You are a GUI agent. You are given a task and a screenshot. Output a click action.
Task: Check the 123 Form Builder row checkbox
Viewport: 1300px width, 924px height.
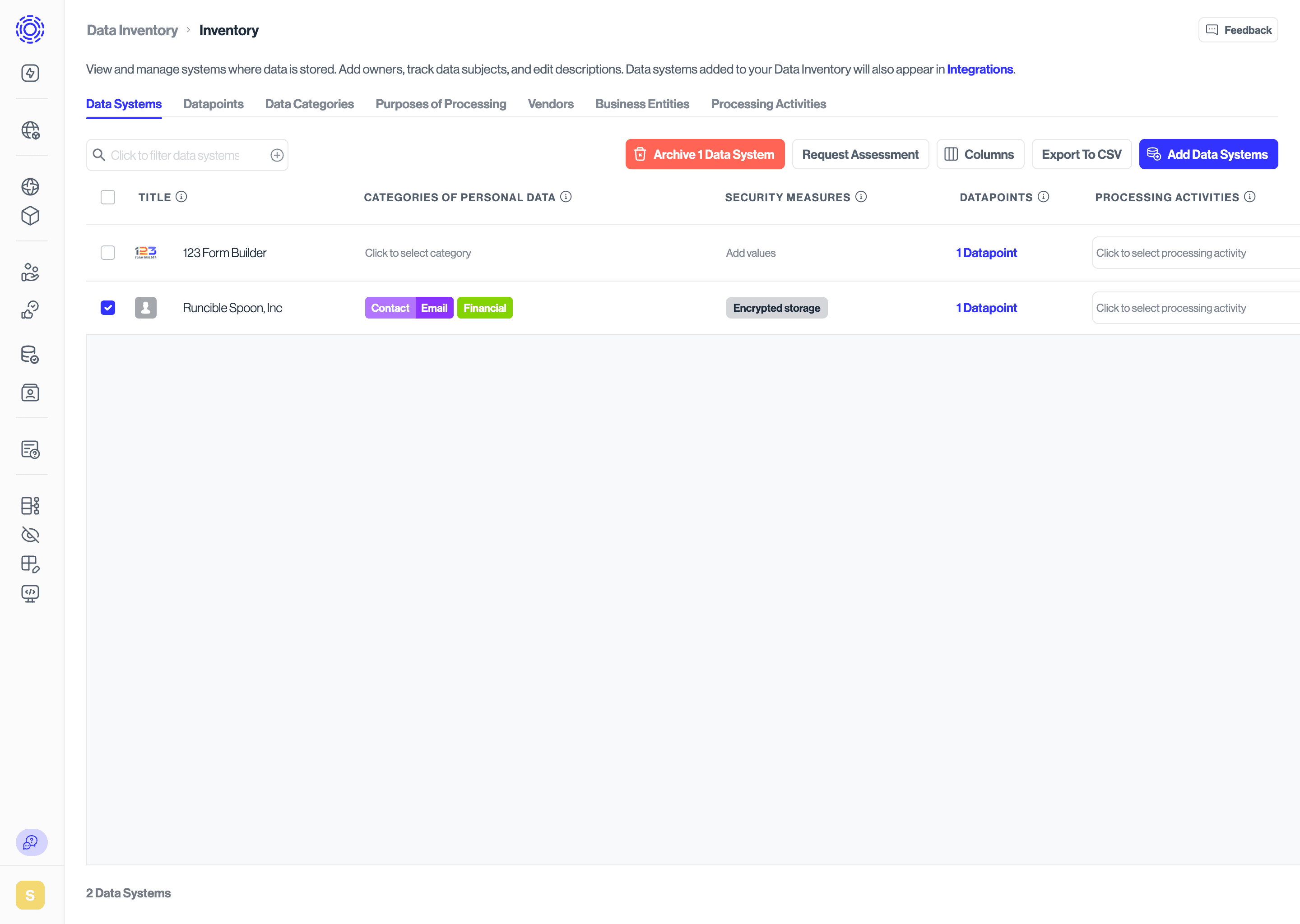tap(107, 253)
